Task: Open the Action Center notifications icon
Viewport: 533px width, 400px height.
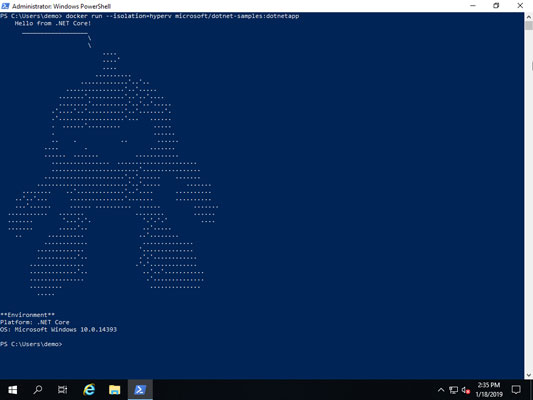Action: click(x=516, y=390)
